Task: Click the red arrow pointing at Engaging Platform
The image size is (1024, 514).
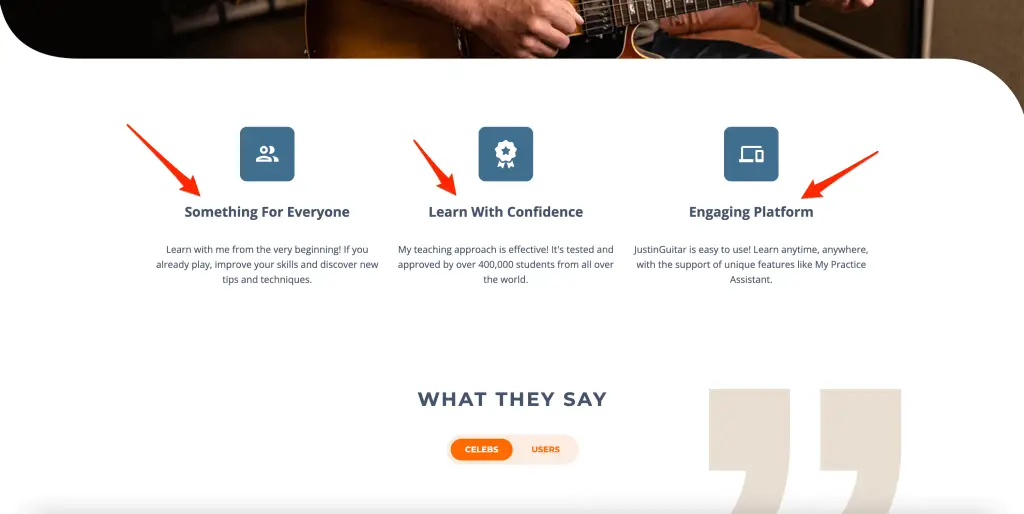Action: [x=840, y=175]
